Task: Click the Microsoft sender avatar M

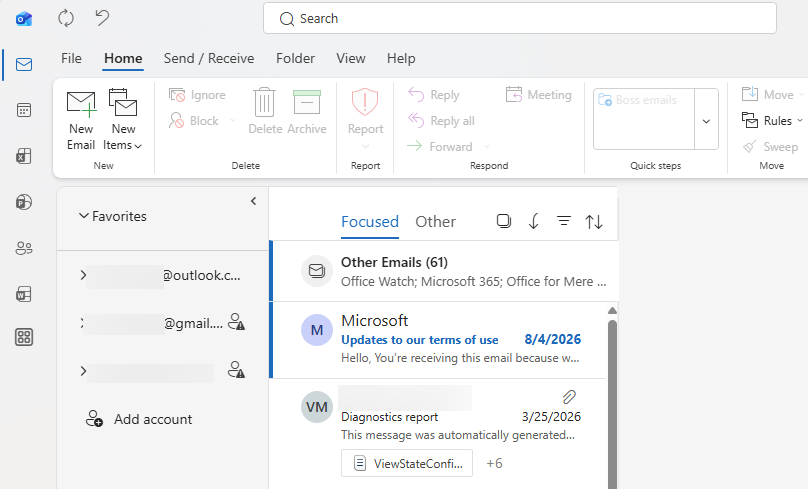Action: click(316, 330)
